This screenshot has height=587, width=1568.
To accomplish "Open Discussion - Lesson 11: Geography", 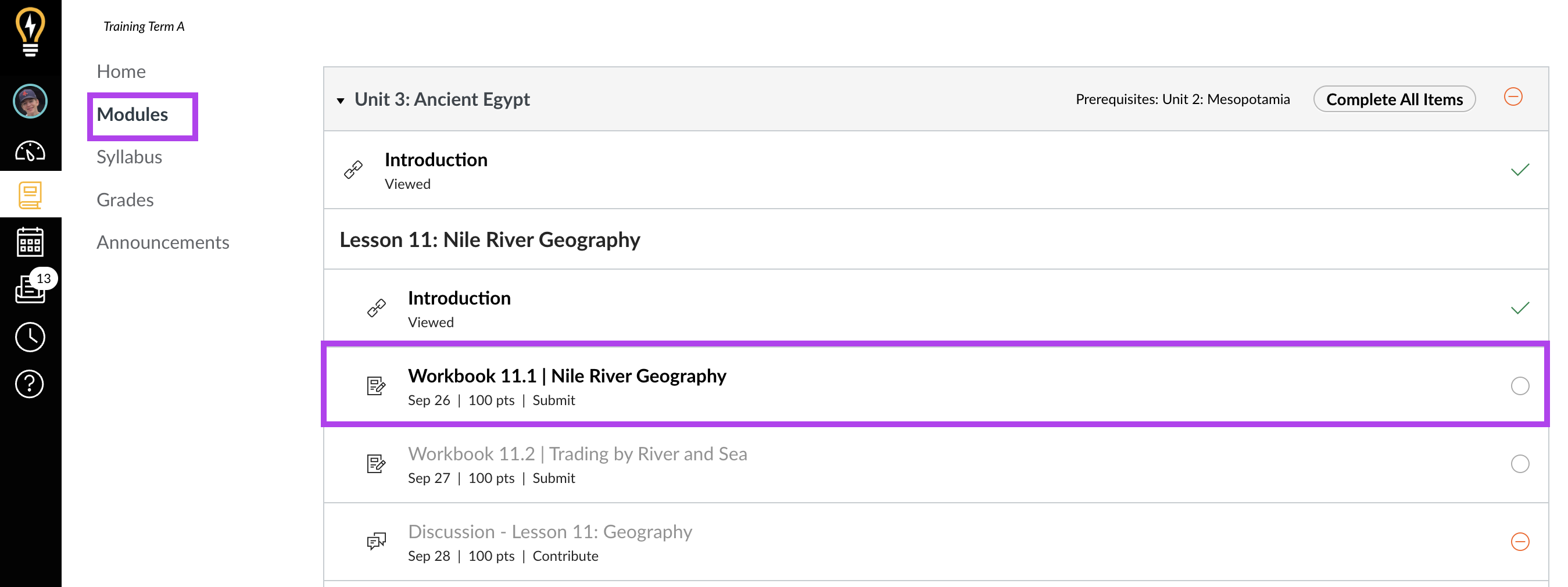I will [x=550, y=532].
